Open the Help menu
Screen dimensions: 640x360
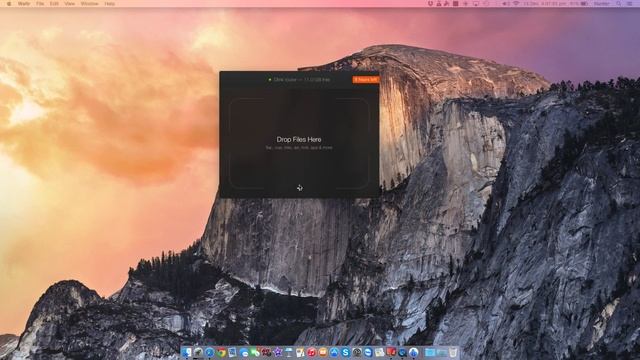pyautogui.click(x=109, y=4)
